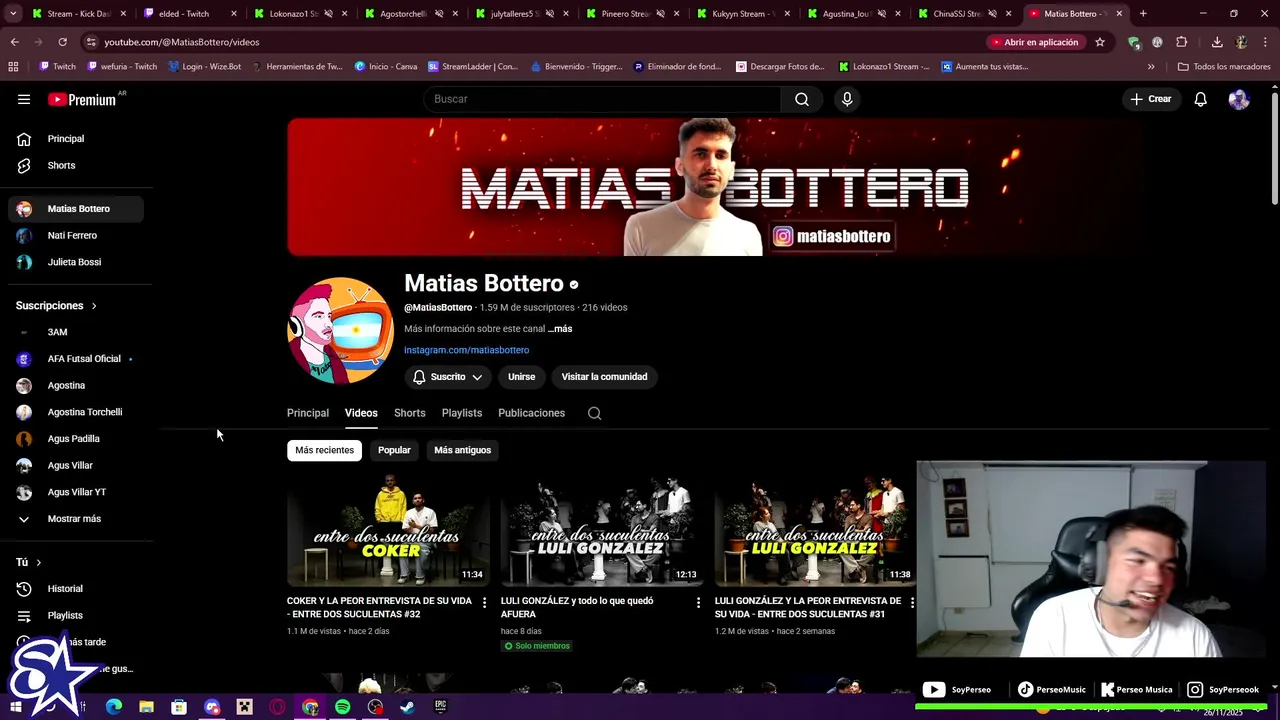Click Visitar la comunidad button
This screenshot has height=720, width=1280.
click(604, 377)
